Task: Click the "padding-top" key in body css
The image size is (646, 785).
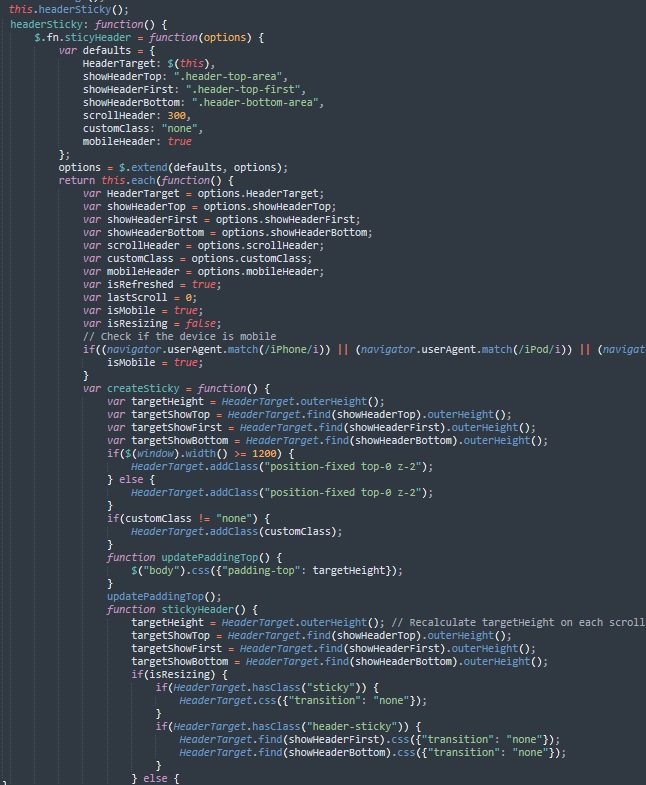Action: (261, 571)
